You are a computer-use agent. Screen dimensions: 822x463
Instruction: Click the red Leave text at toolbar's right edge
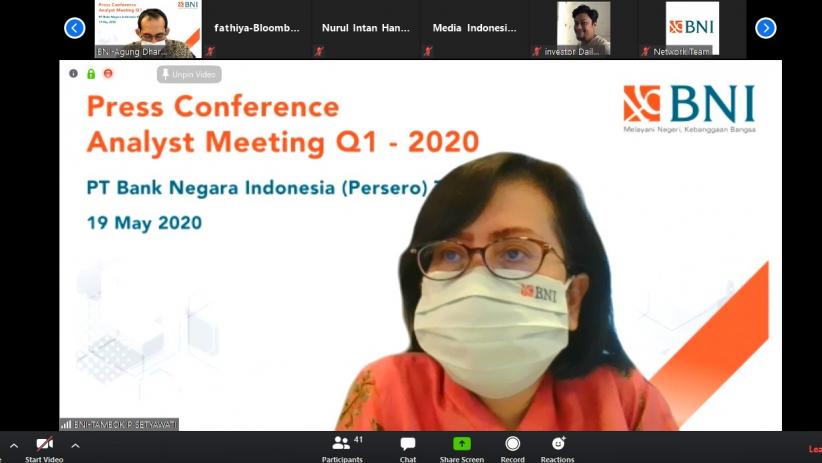tap(815, 449)
